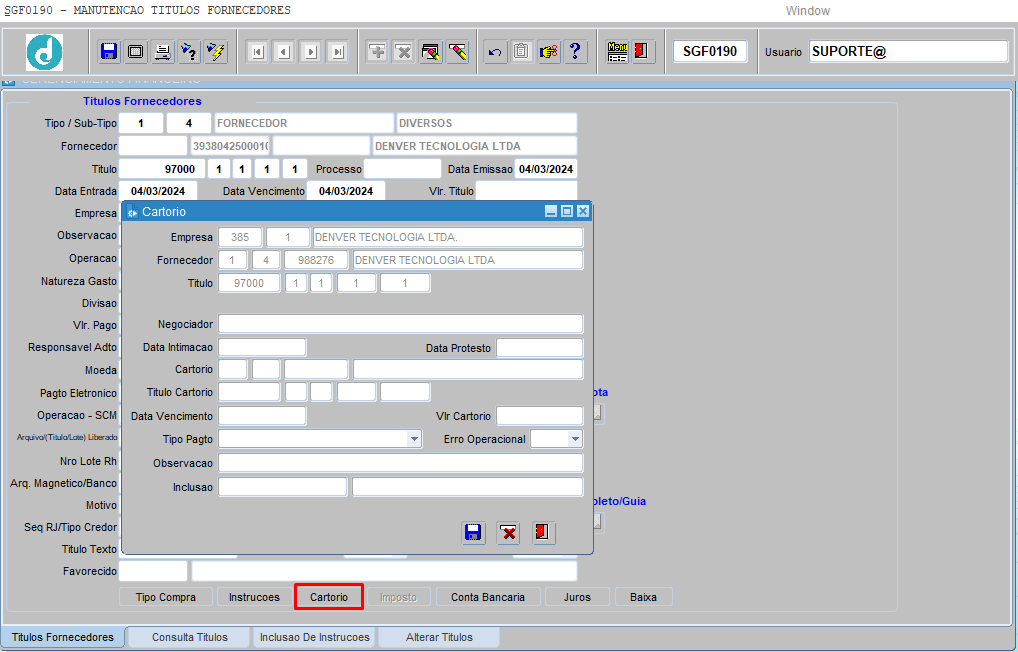
Task: Click the first Inclusao field
Action: point(282,487)
